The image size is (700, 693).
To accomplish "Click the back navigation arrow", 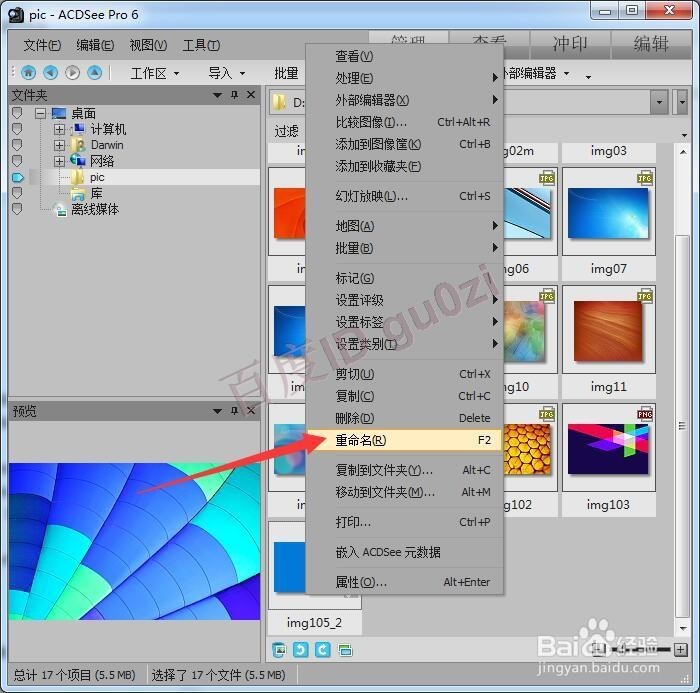I will pyautogui.click(x=50, y=72).
